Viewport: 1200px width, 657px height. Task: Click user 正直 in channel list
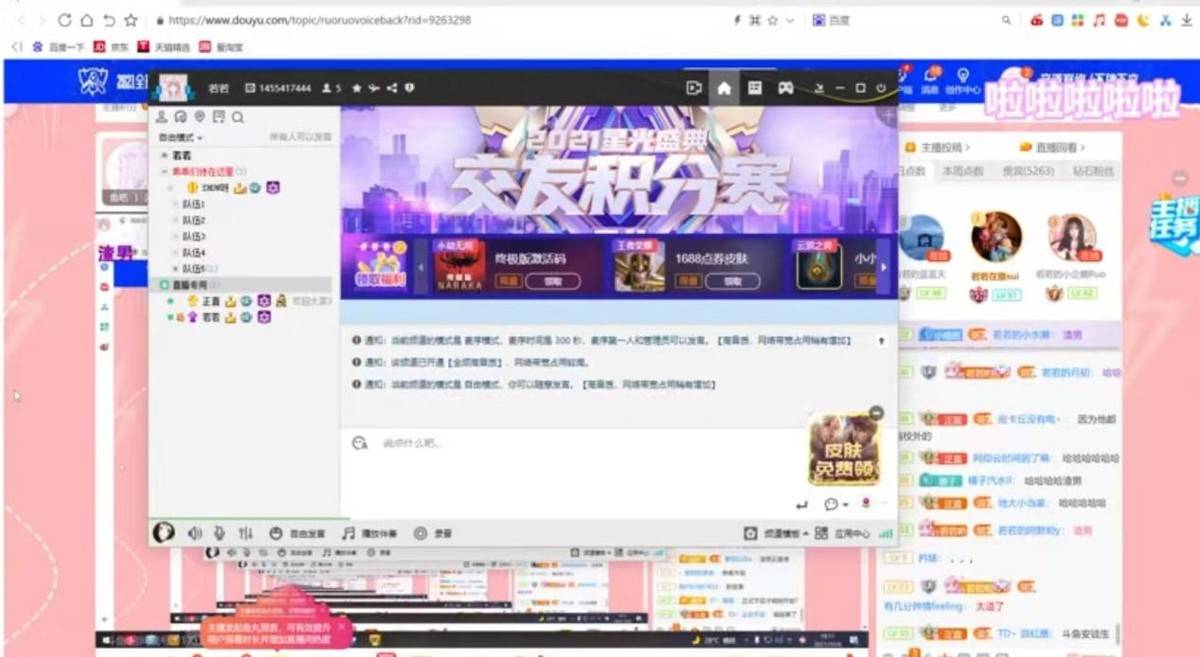click(x=211, y=301)
